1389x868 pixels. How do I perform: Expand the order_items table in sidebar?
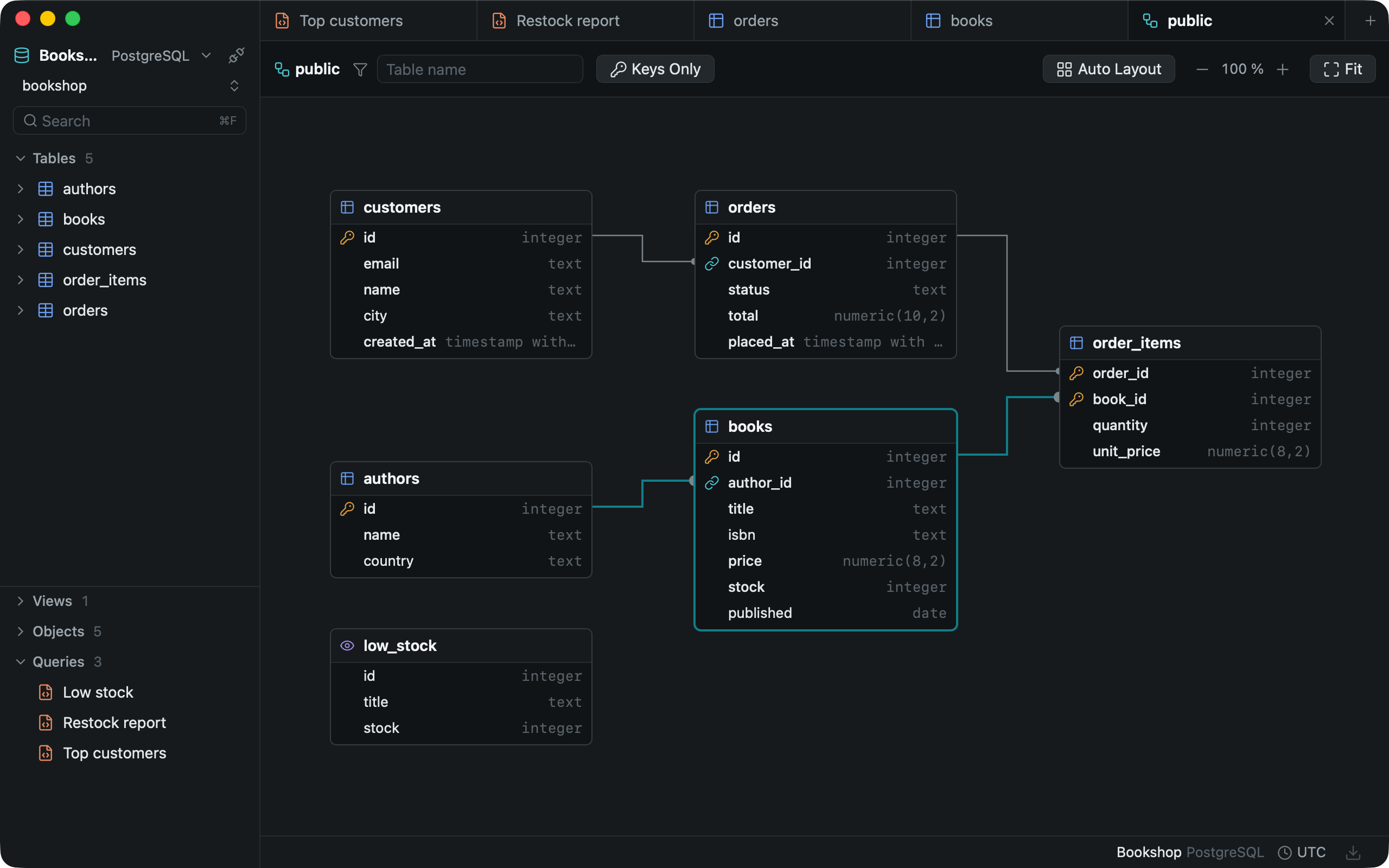coord(21,279)
